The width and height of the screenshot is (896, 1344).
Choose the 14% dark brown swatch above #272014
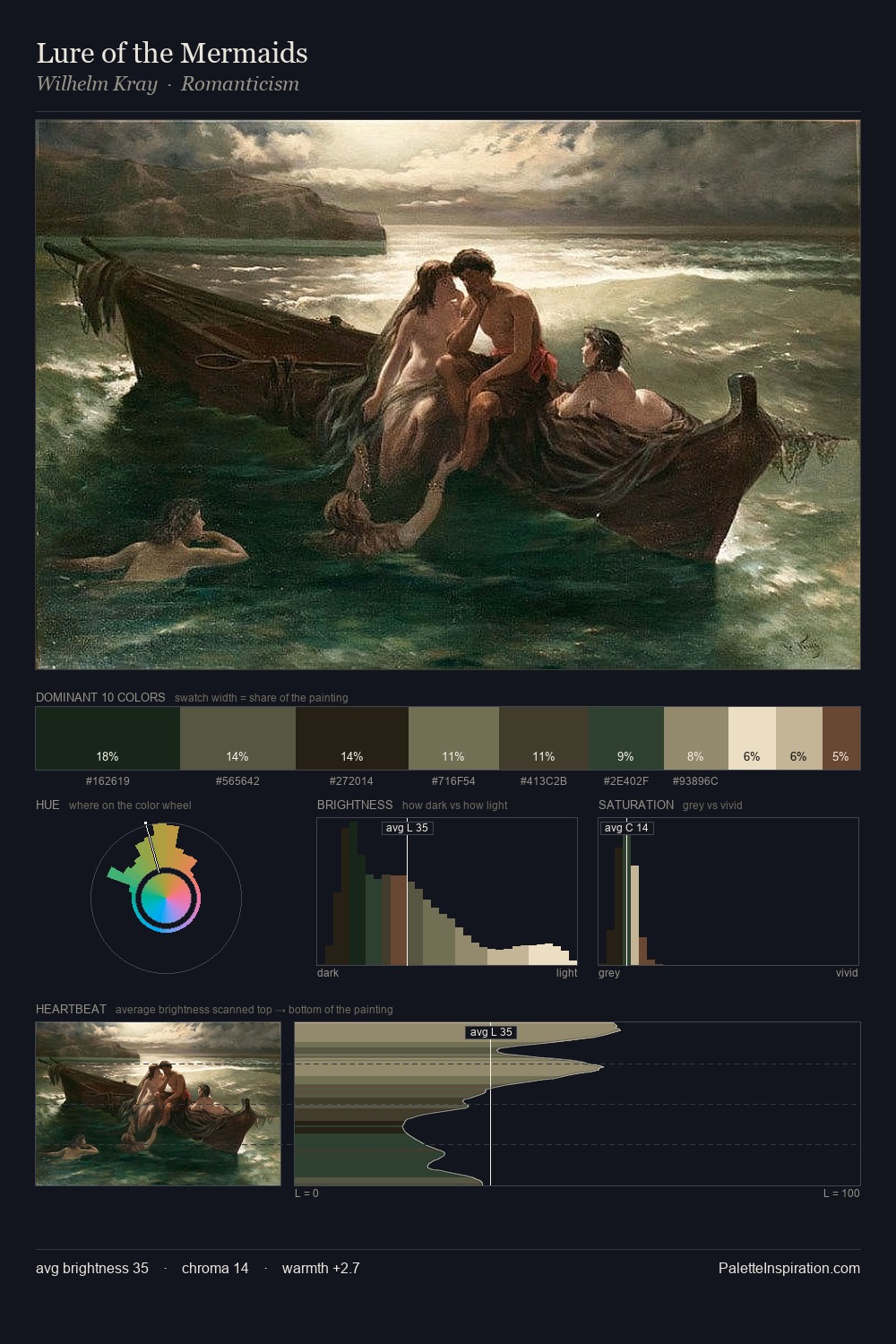pos(352,738)
